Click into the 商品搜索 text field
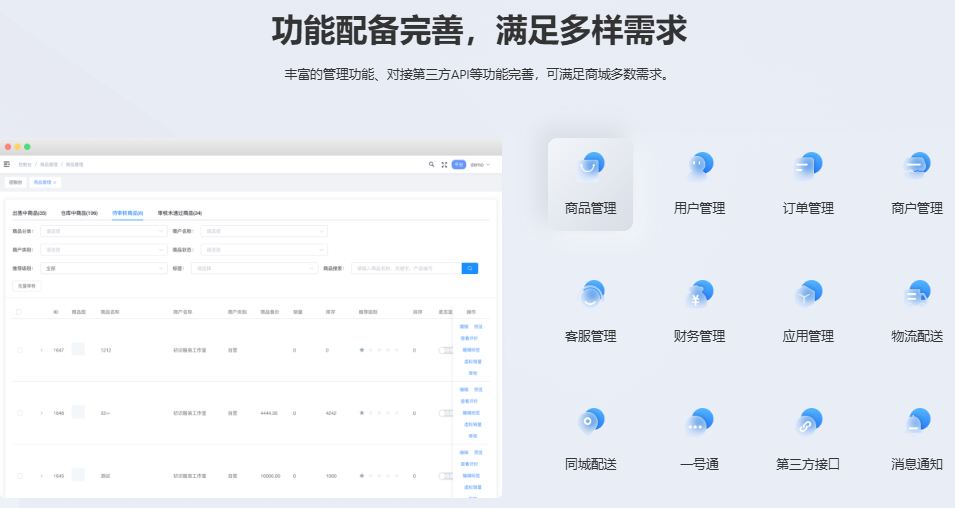The image size is (955, 508). click(406, 268)
